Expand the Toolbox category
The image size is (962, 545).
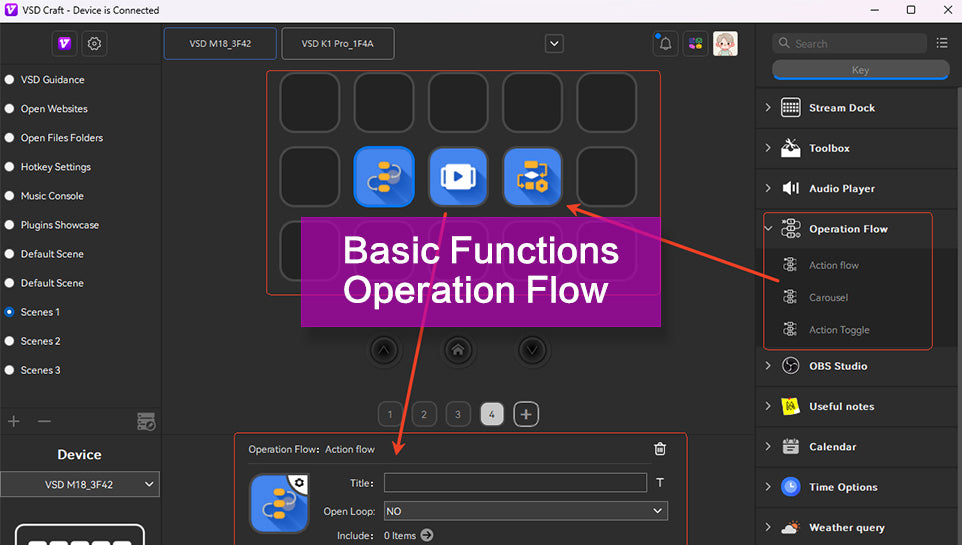click(x=768, y=148)
